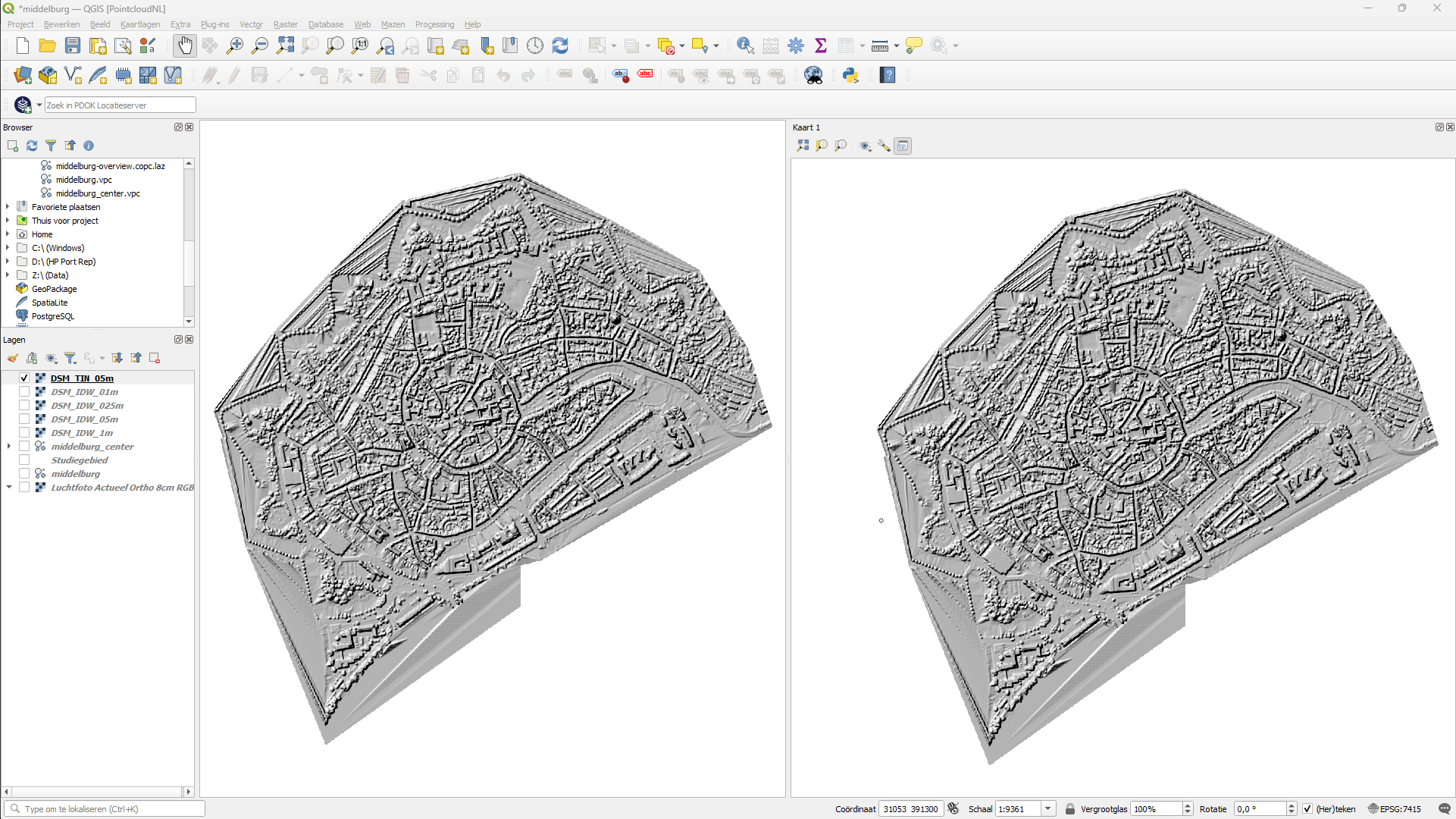Click the PDOK Locatieserver search field

pyautogui.click(x=120, y=105)
